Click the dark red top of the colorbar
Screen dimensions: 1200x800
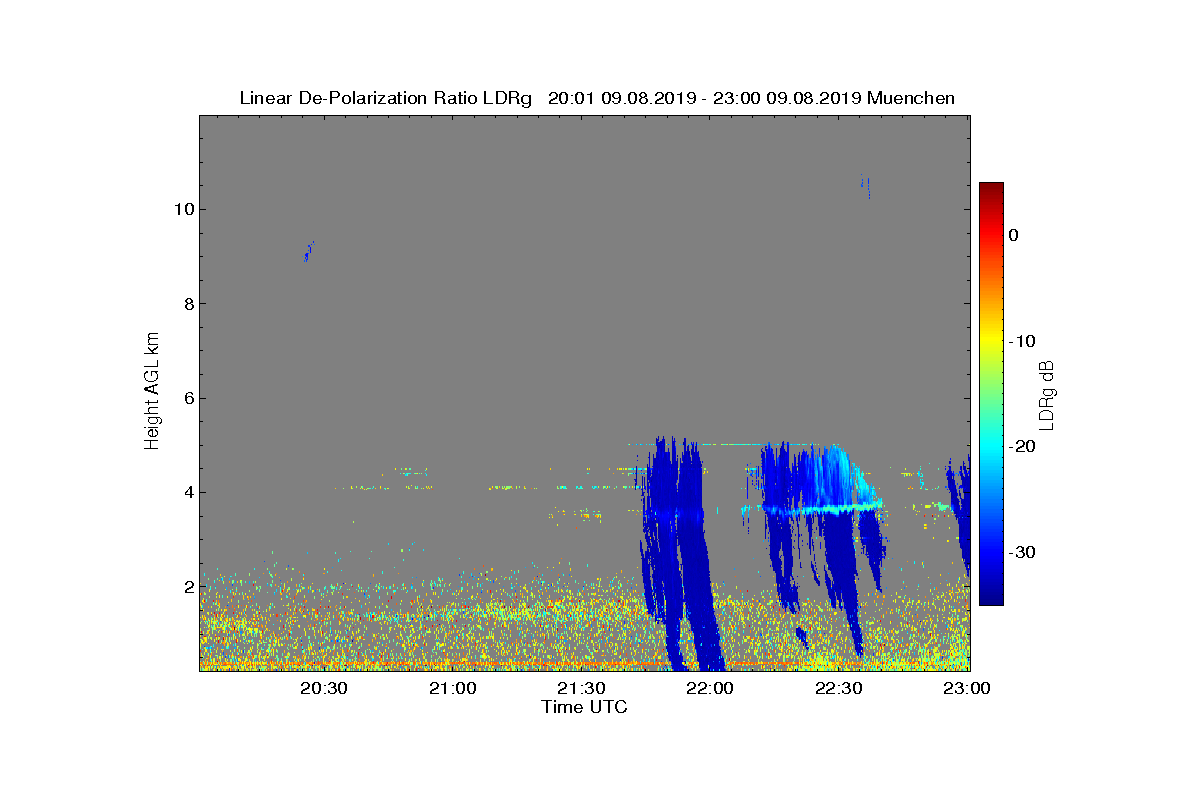991,188
